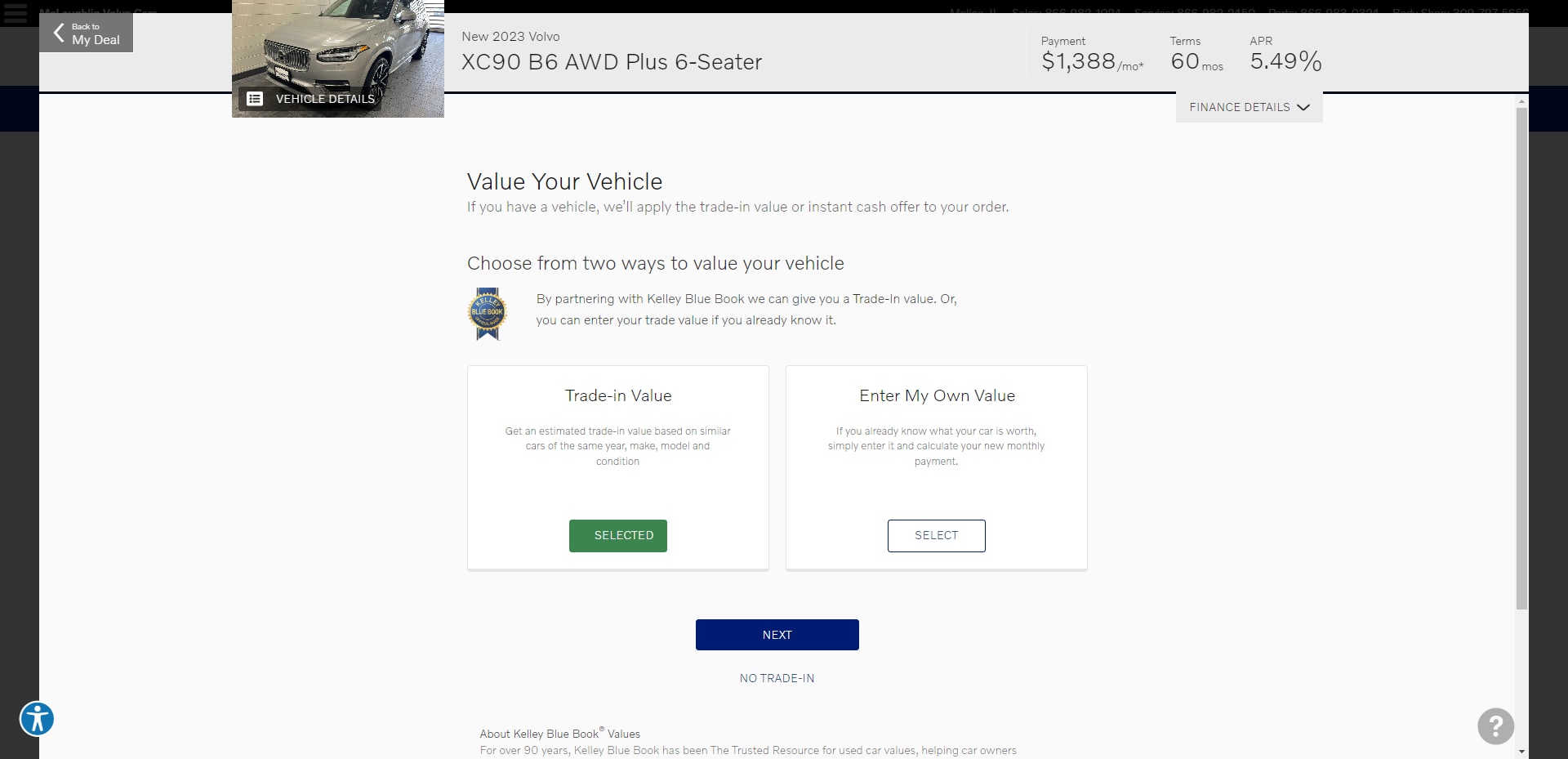Click the Vehicle Details list icon
Image resolution: width=1568 pixels, height=759 pixels.
pos(255,99)
